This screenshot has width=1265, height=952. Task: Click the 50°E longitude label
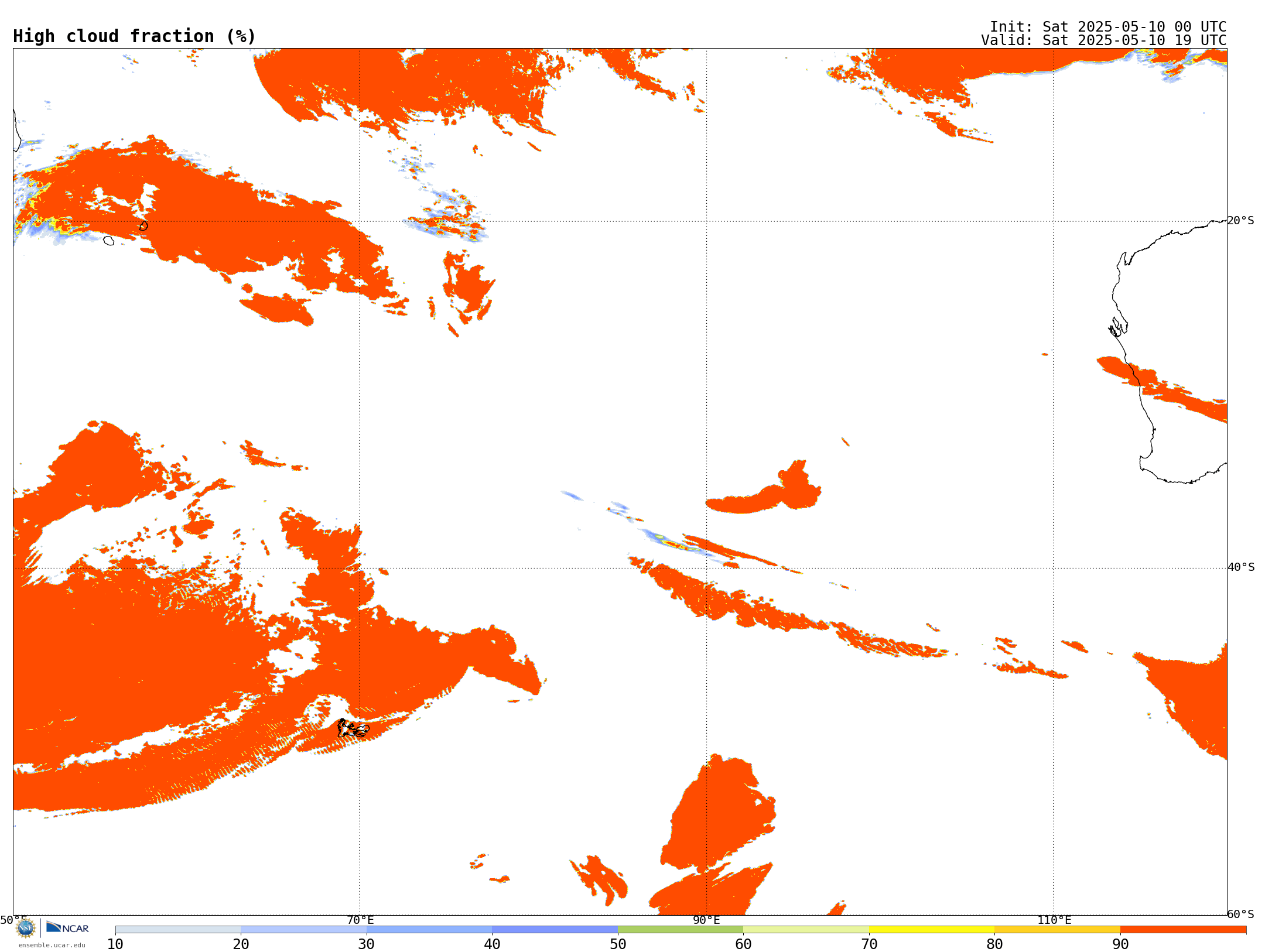(x=13, y=920)
